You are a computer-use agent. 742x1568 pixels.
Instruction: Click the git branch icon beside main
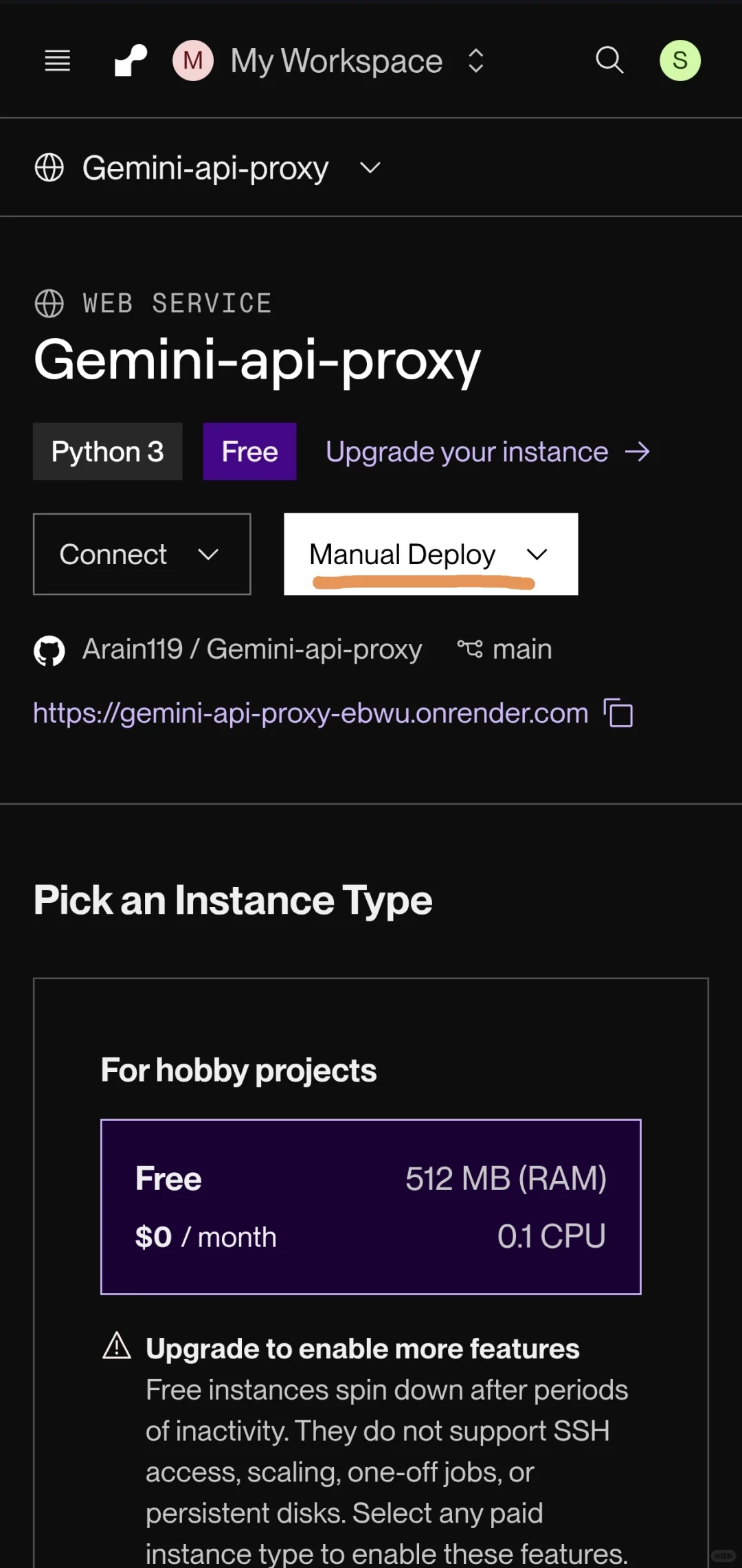pyautogui.click(x=470, y=649)
